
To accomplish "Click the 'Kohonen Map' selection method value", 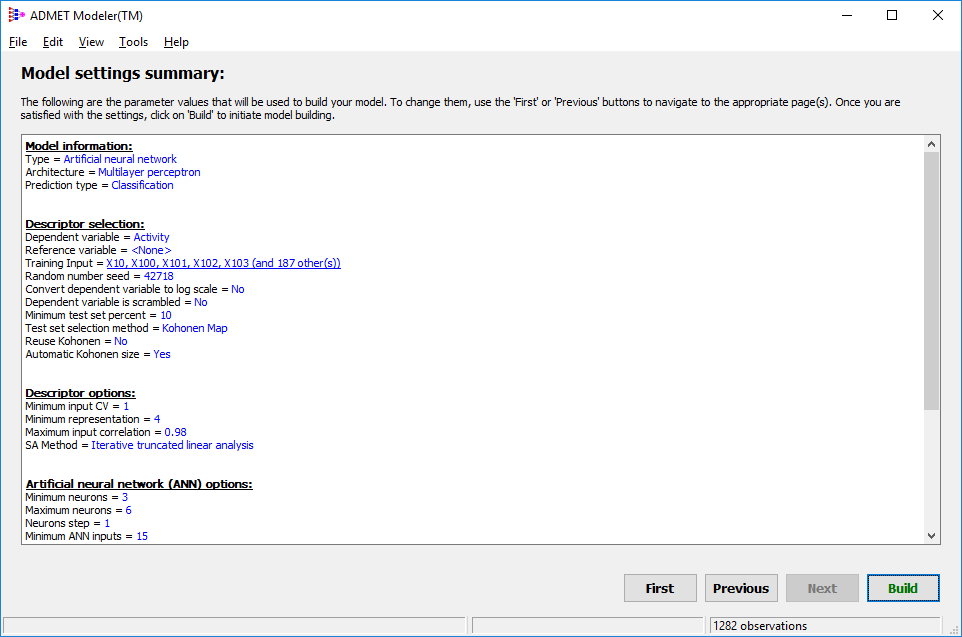I will click(194, 328).
